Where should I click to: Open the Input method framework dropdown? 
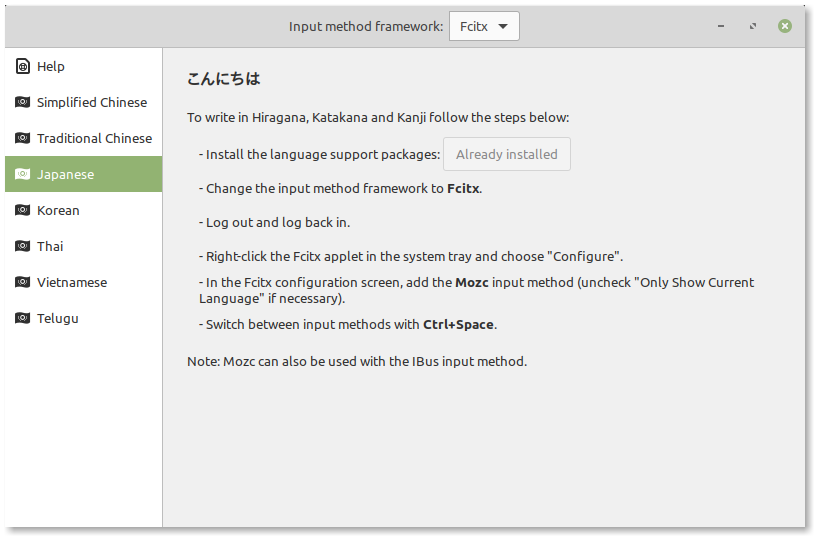pos(484,26)
